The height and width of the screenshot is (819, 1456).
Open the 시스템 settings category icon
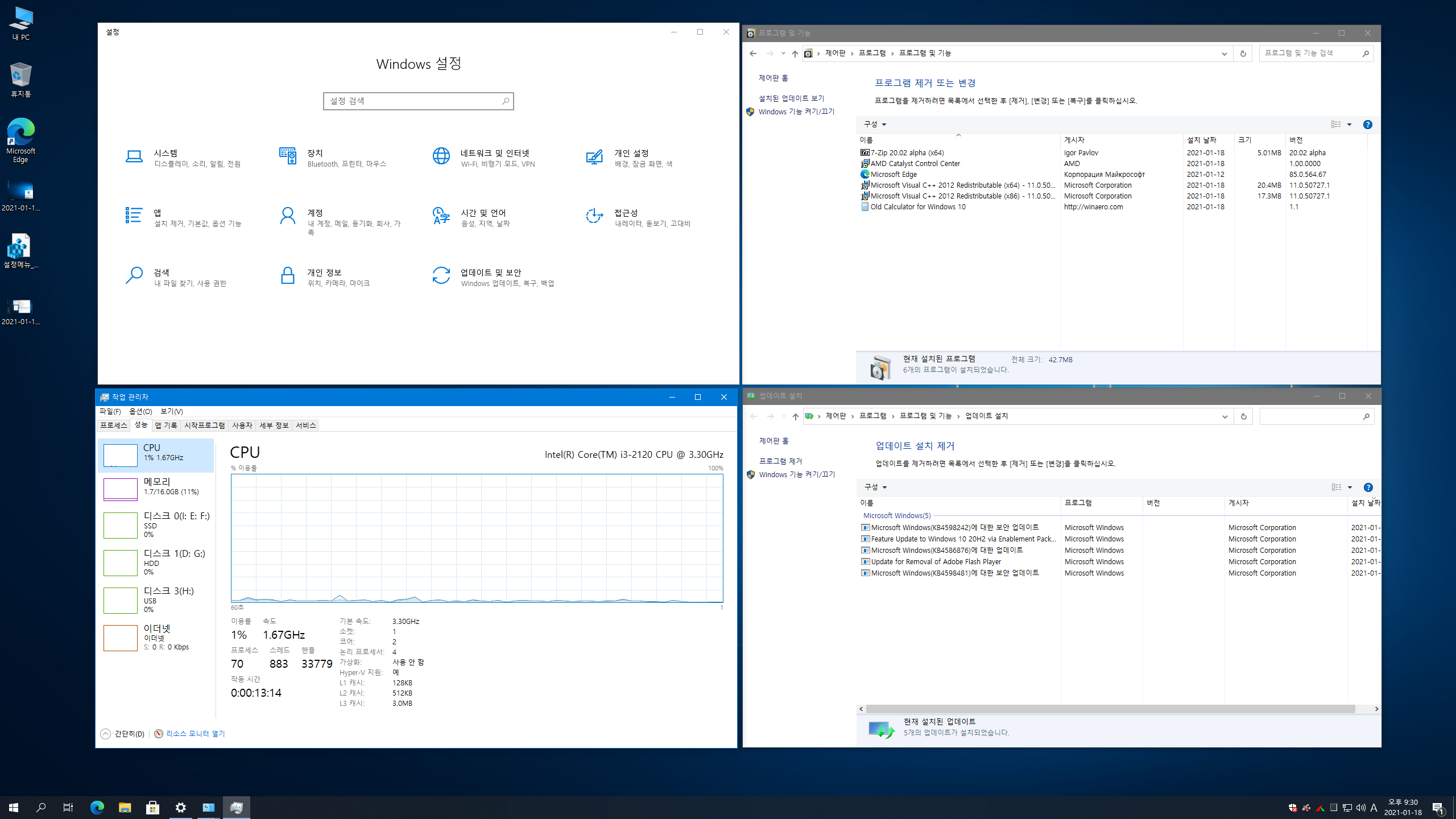click(x=134, y=156)
